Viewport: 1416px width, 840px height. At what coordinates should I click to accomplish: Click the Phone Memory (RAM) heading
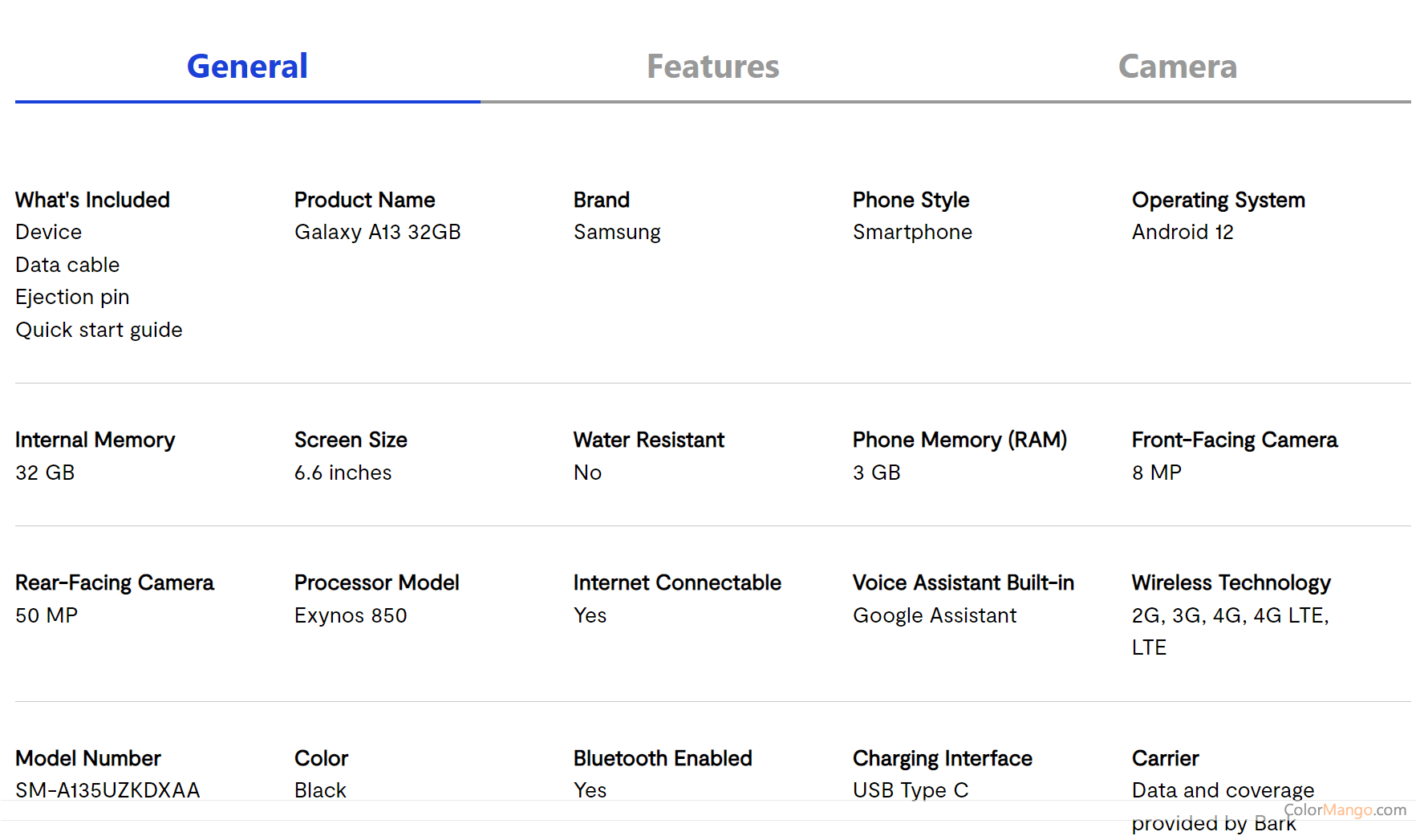click(x=960, y=440)
